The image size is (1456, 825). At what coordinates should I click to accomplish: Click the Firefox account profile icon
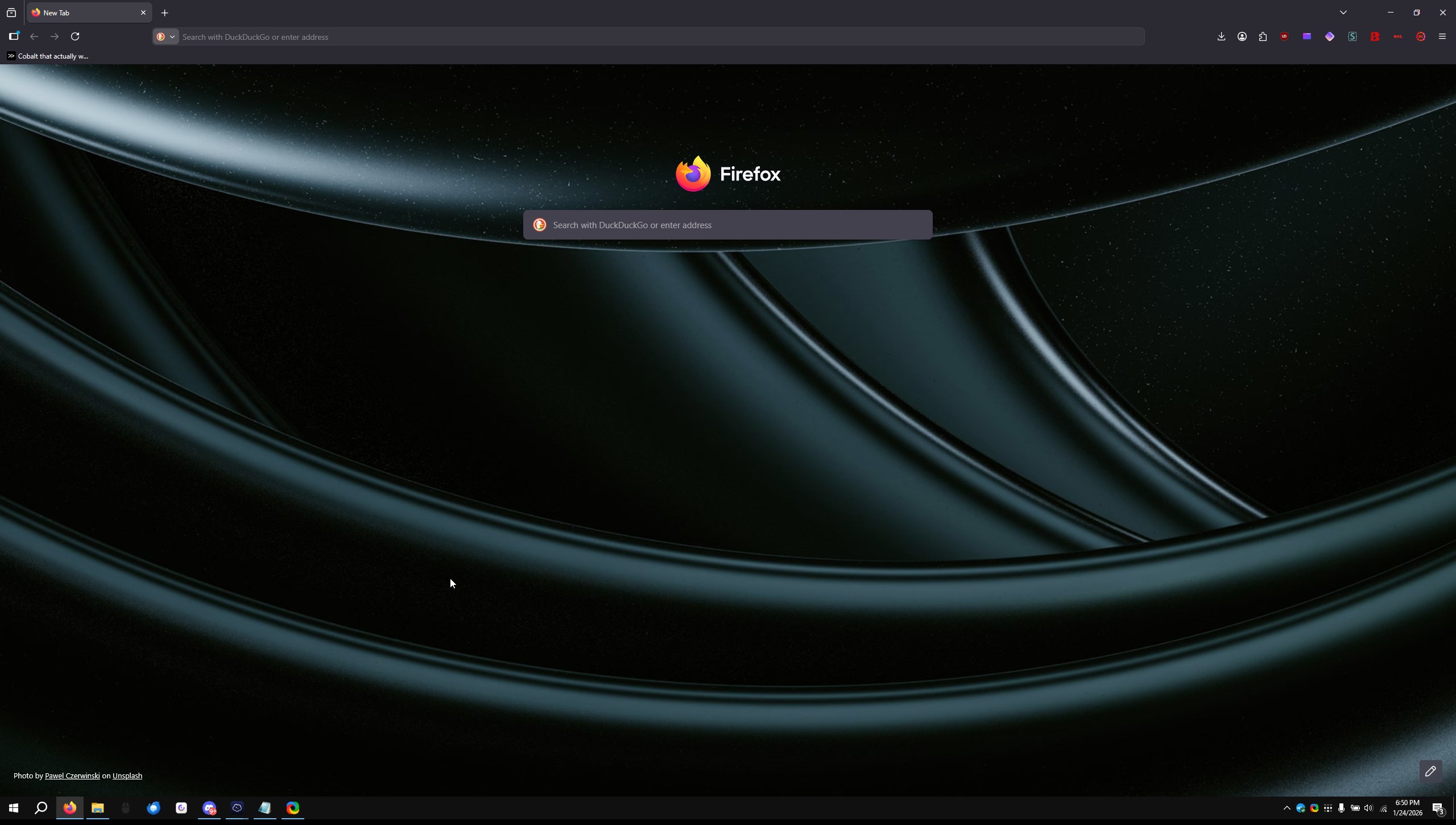tap(1242, 36)
